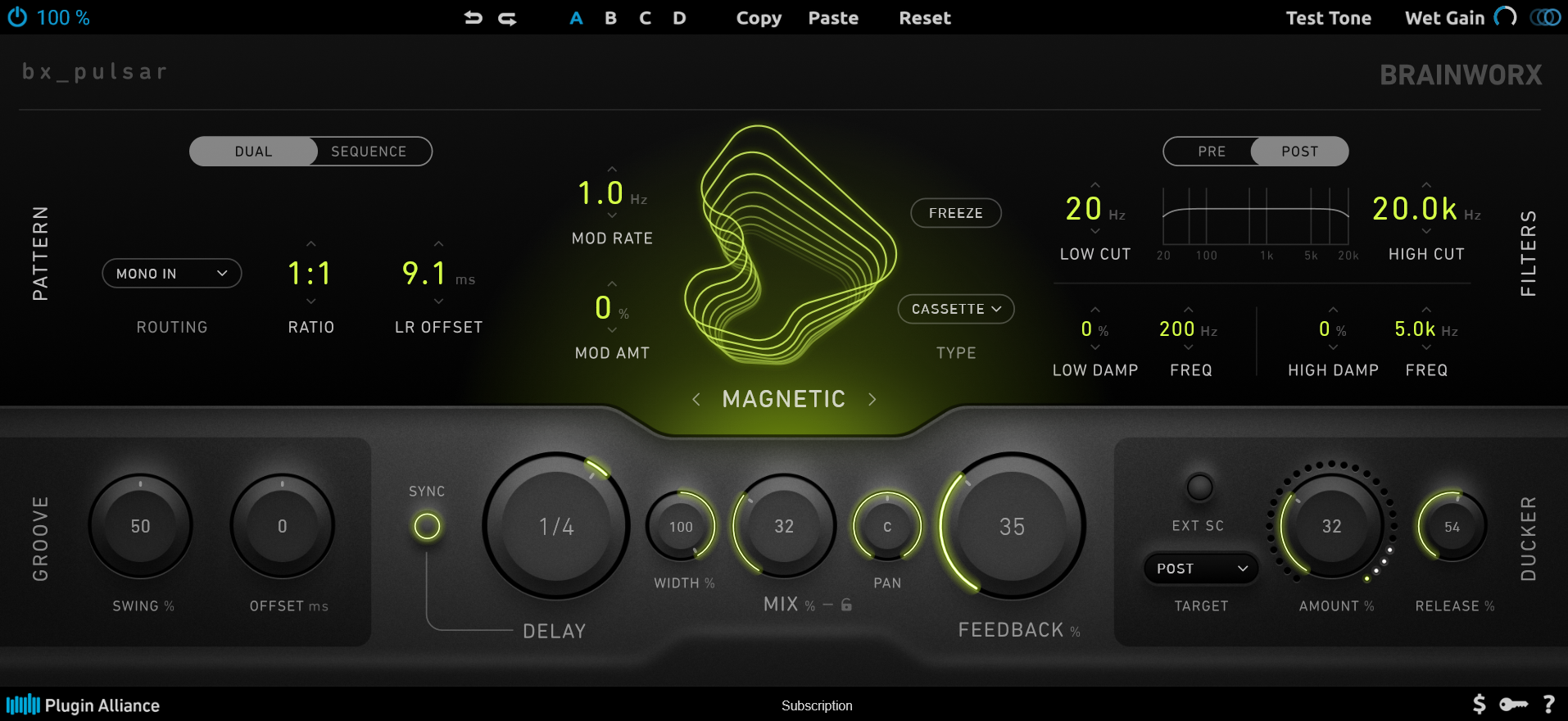Click the undo arrow icon
The image size is (1568, 721).
click(473, 18)
